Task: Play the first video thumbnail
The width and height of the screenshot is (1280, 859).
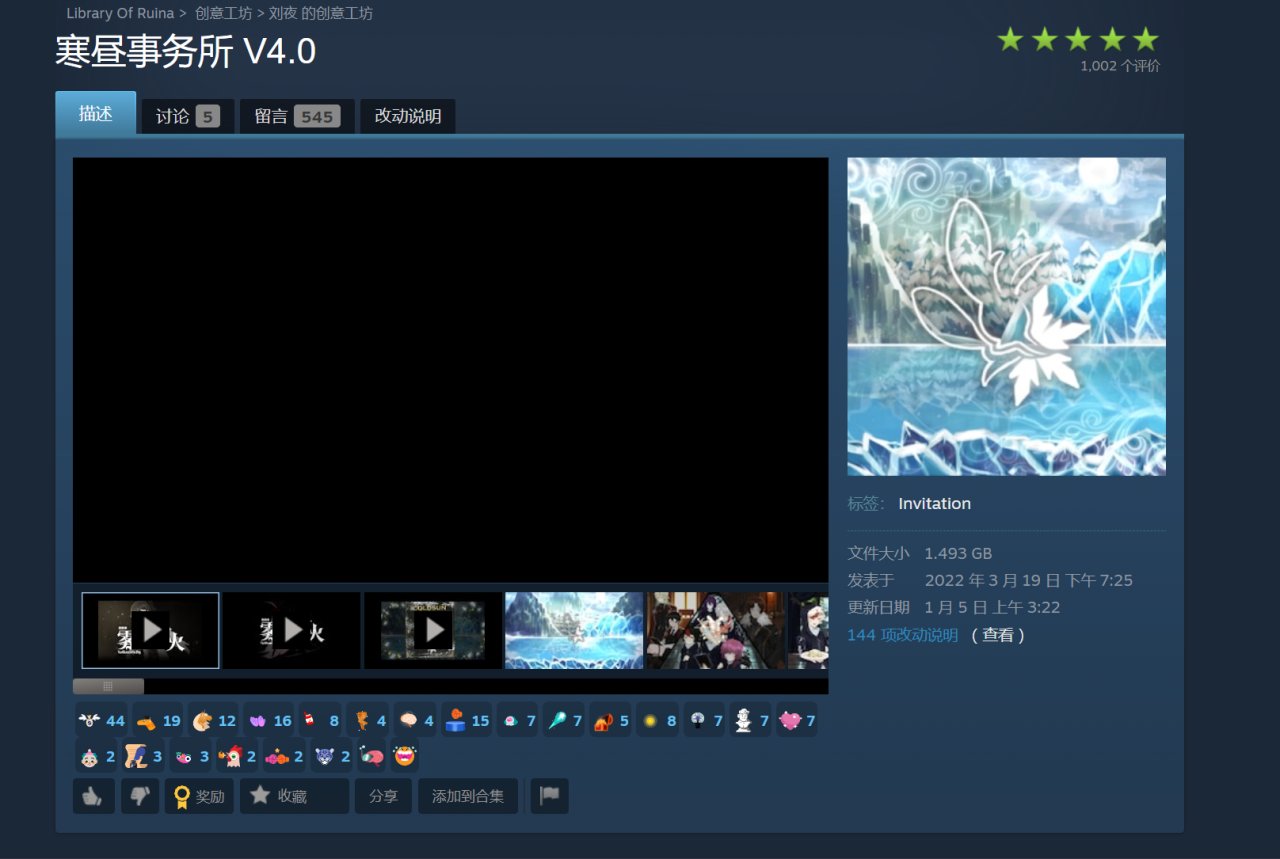Action: point(151,630)
